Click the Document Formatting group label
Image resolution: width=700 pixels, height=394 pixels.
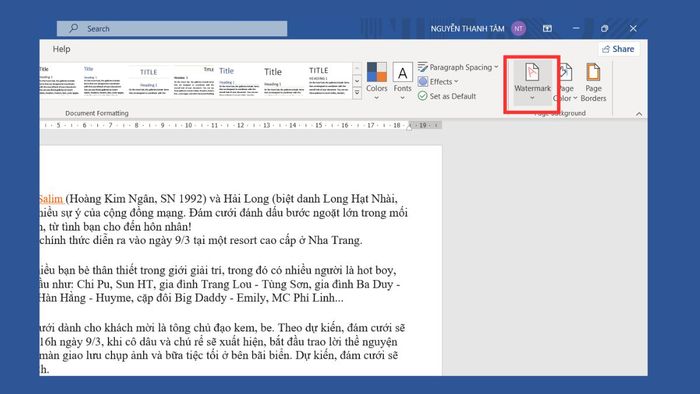tap(97, 113)
